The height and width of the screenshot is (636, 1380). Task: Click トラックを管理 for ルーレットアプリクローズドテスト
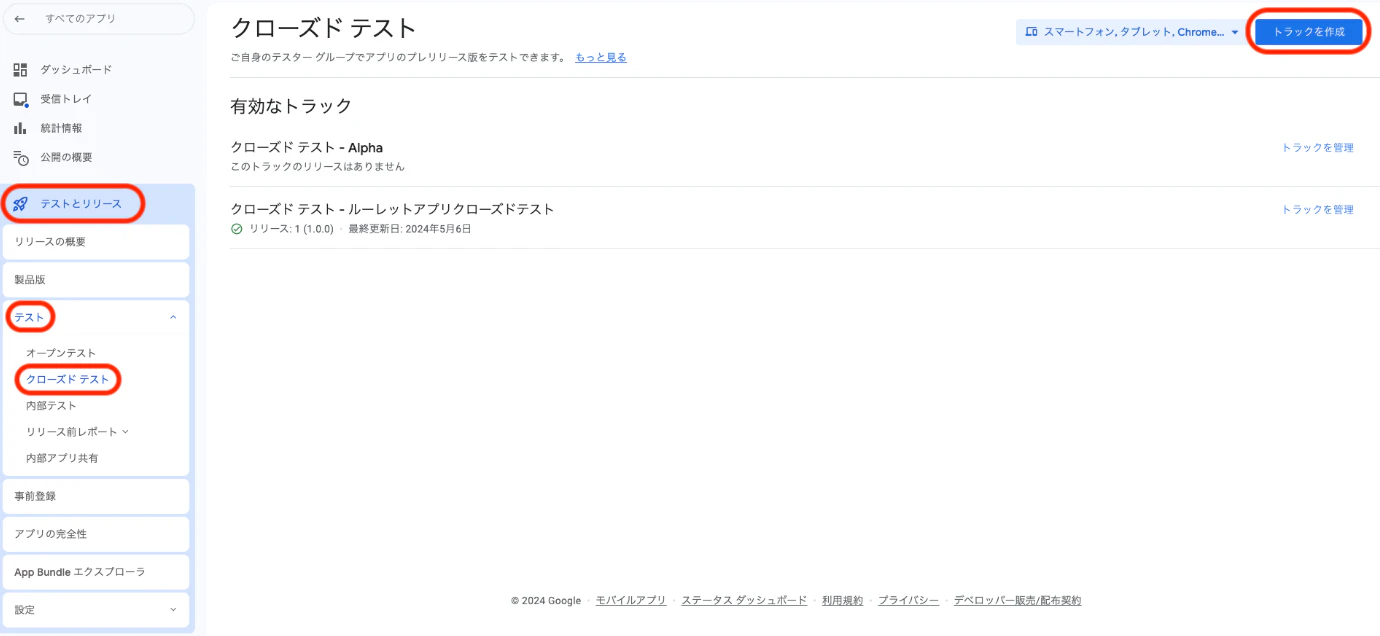point(1317,210)
